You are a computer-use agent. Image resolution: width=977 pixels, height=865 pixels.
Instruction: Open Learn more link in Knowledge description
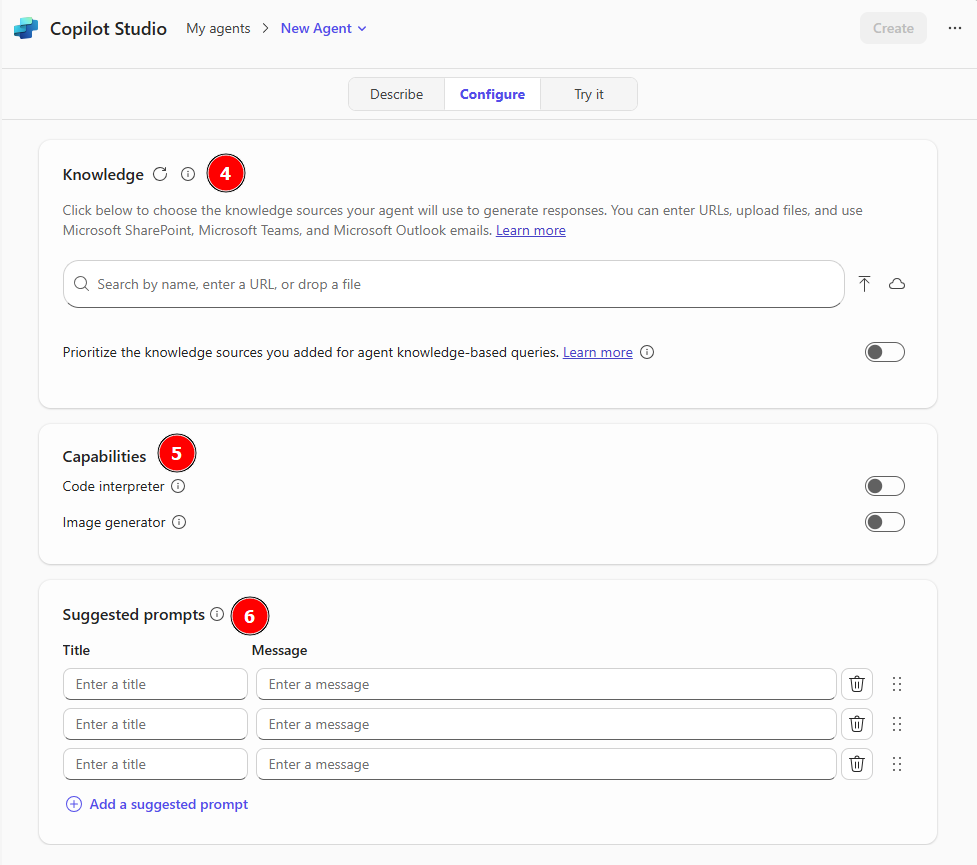(x=530, y=231)
